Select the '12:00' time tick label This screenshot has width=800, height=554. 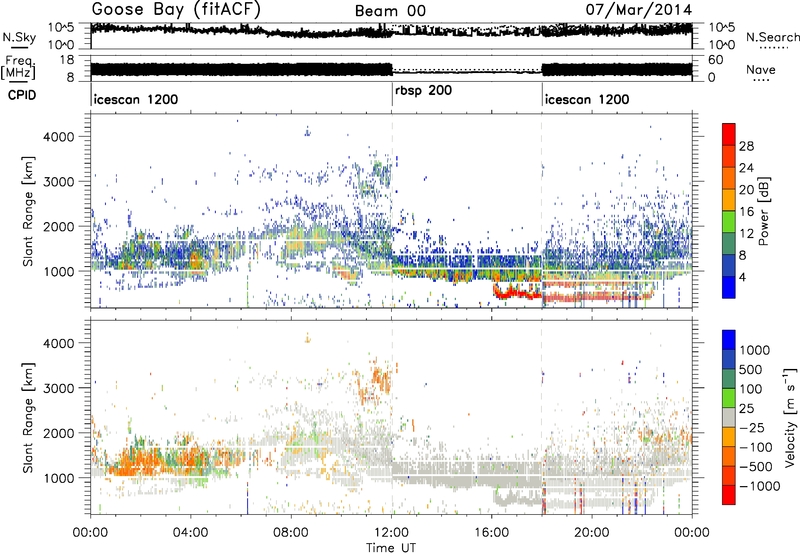[391, 533]
